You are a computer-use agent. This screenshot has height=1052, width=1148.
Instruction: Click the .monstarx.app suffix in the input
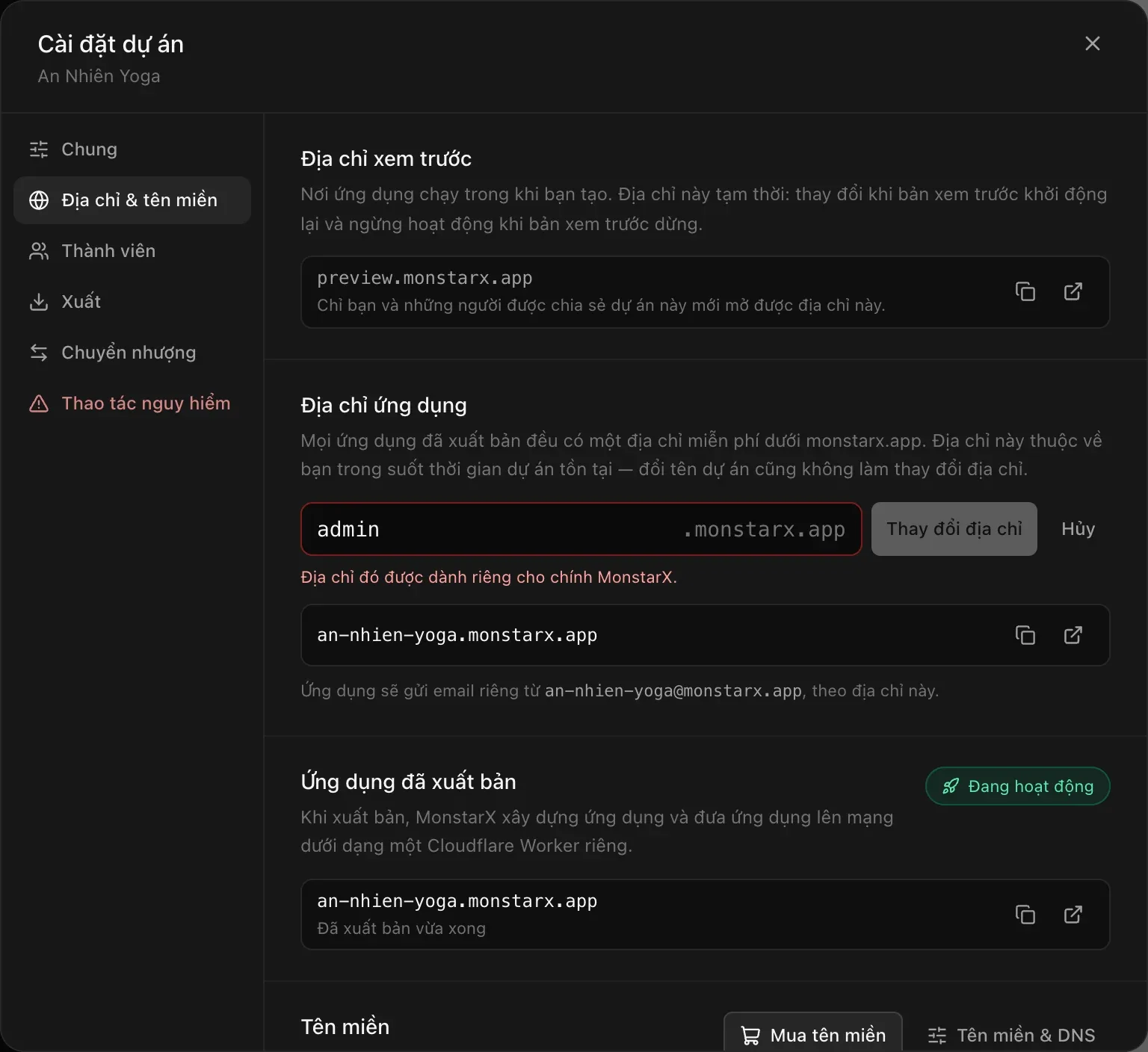tap(764, 529)
